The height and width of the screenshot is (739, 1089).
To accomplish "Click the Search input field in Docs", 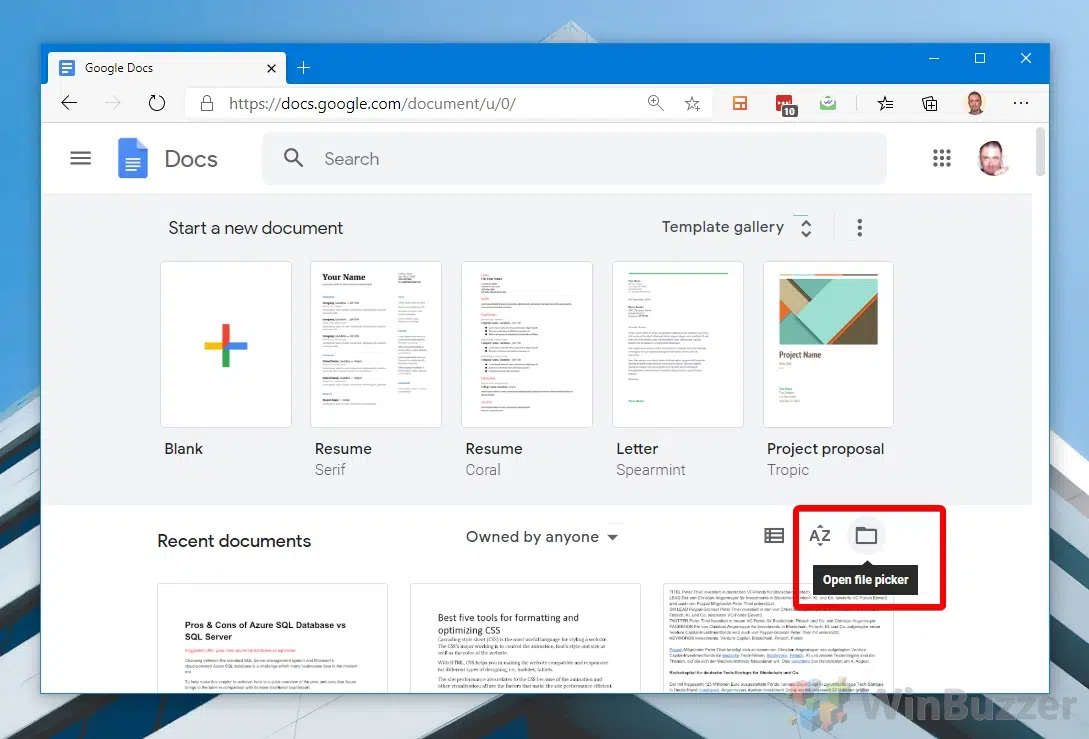I will pos(574,158).
